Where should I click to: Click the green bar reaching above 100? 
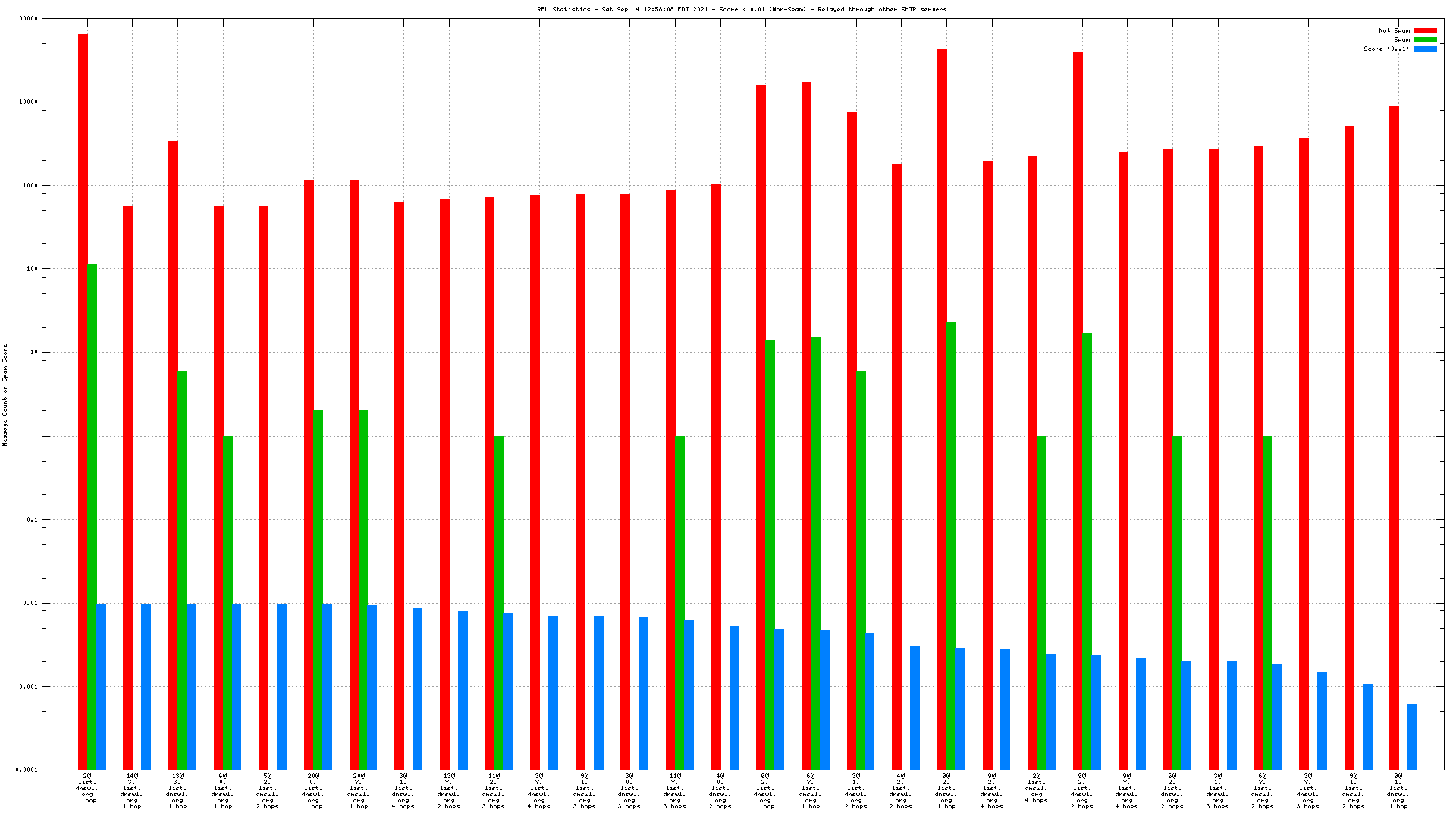point(92,516)
